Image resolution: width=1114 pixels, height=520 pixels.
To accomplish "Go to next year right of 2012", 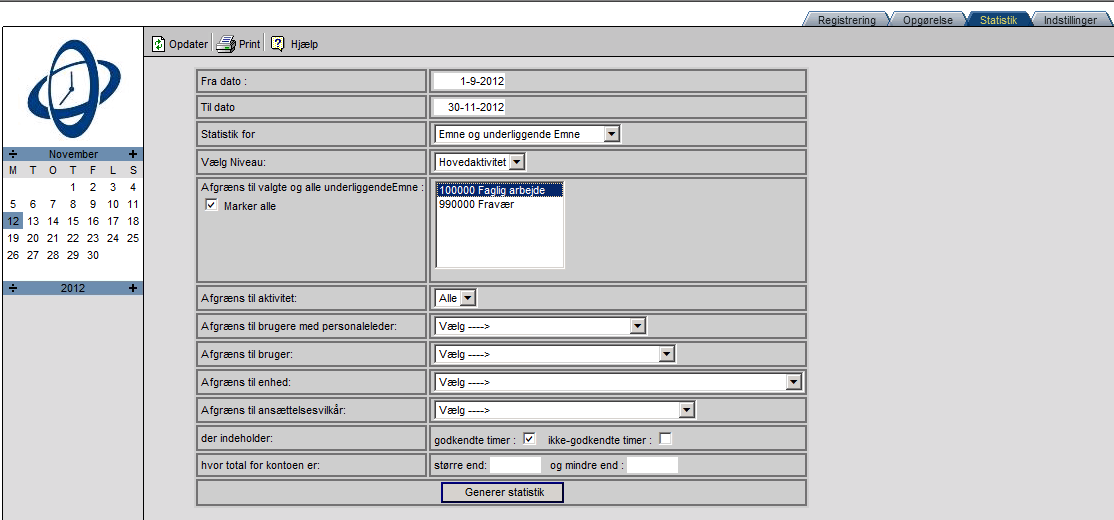I will pyautogui.click(x=132, y=288).
